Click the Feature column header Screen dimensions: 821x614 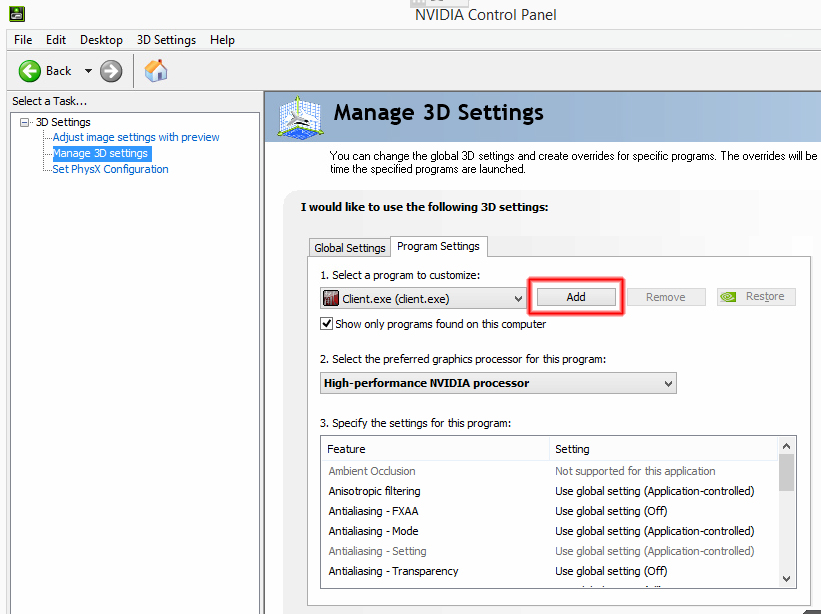(435, 449)
